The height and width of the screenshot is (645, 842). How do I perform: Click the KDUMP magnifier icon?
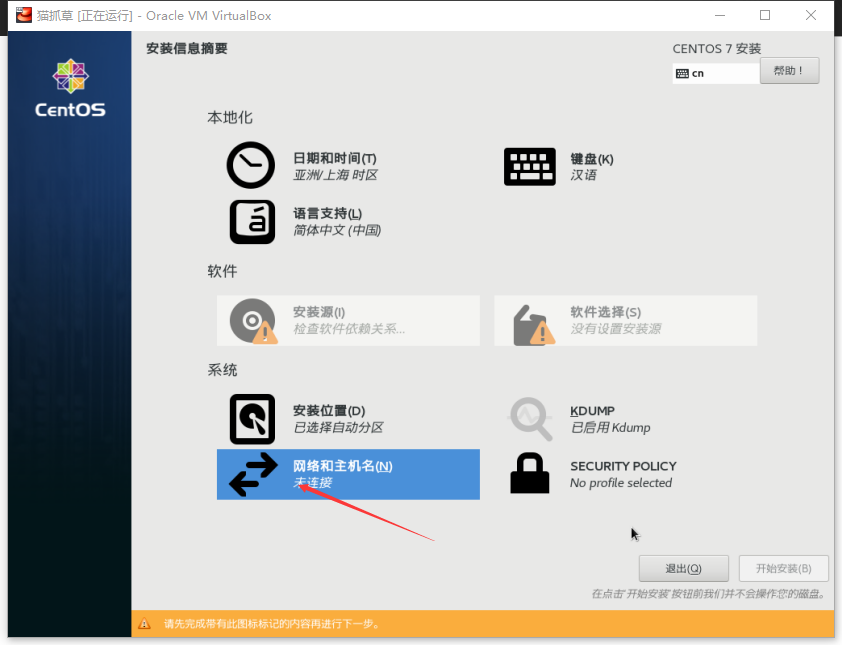click(x=531, y=419)
